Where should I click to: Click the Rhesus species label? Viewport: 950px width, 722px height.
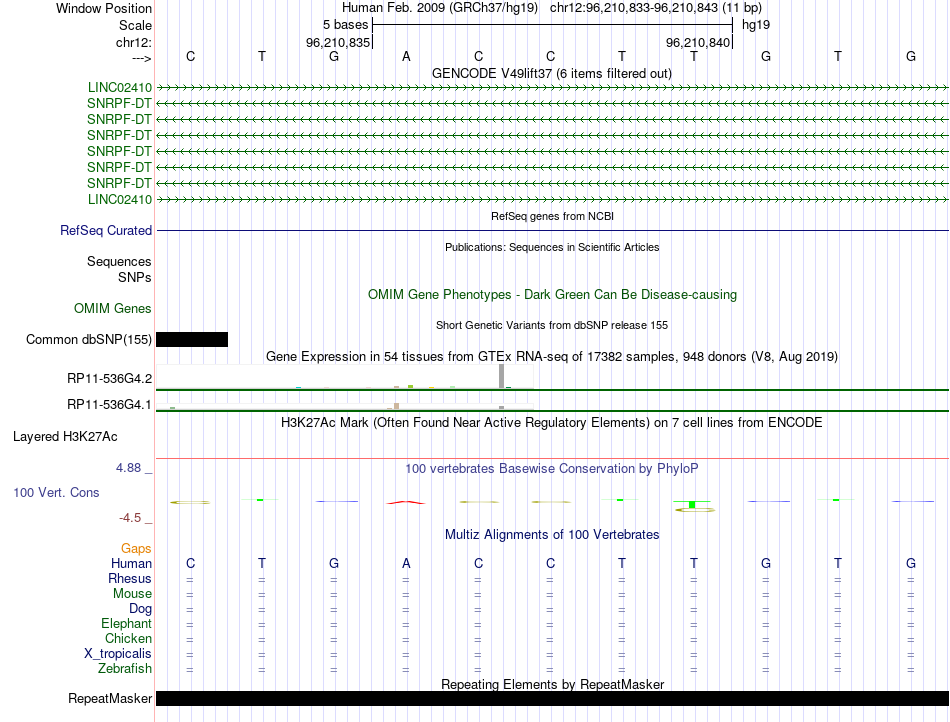click(130, 578)
